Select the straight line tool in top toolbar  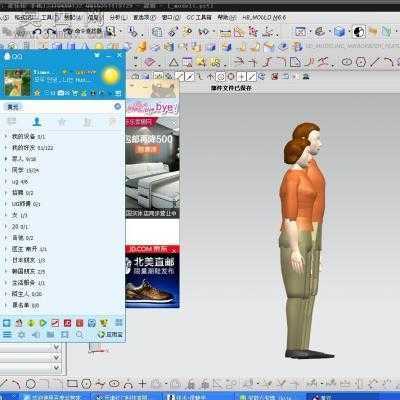[x=375, y=62]
